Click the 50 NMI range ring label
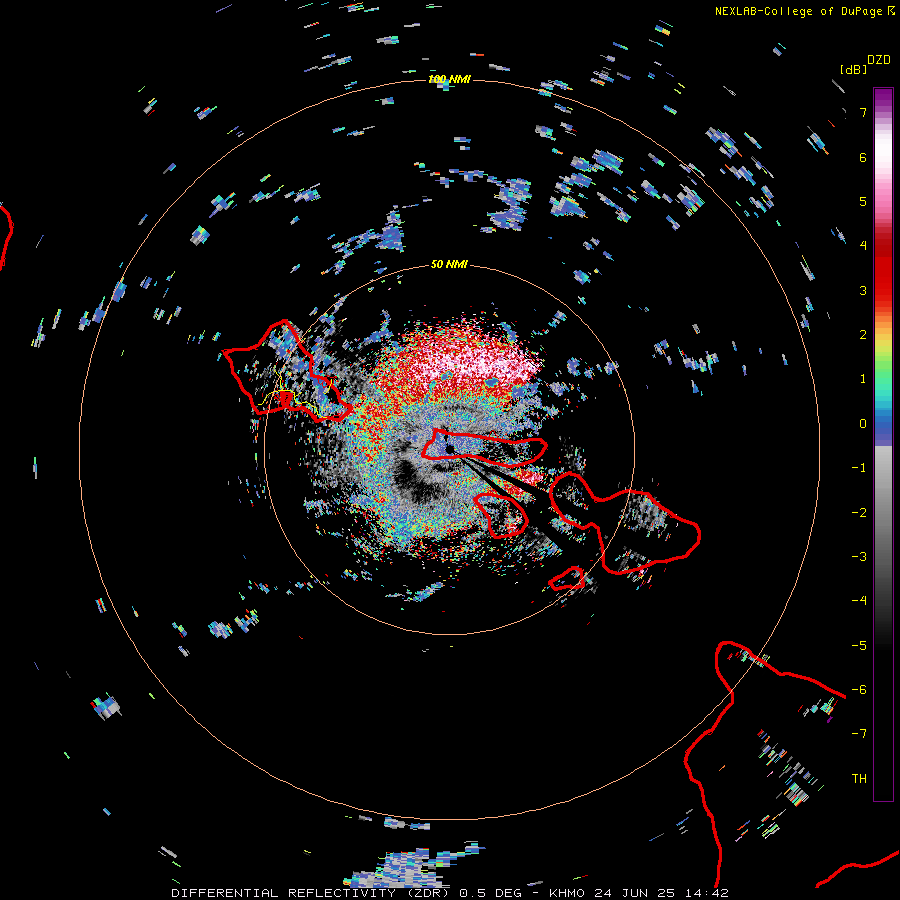 click(x=449, y=264)
